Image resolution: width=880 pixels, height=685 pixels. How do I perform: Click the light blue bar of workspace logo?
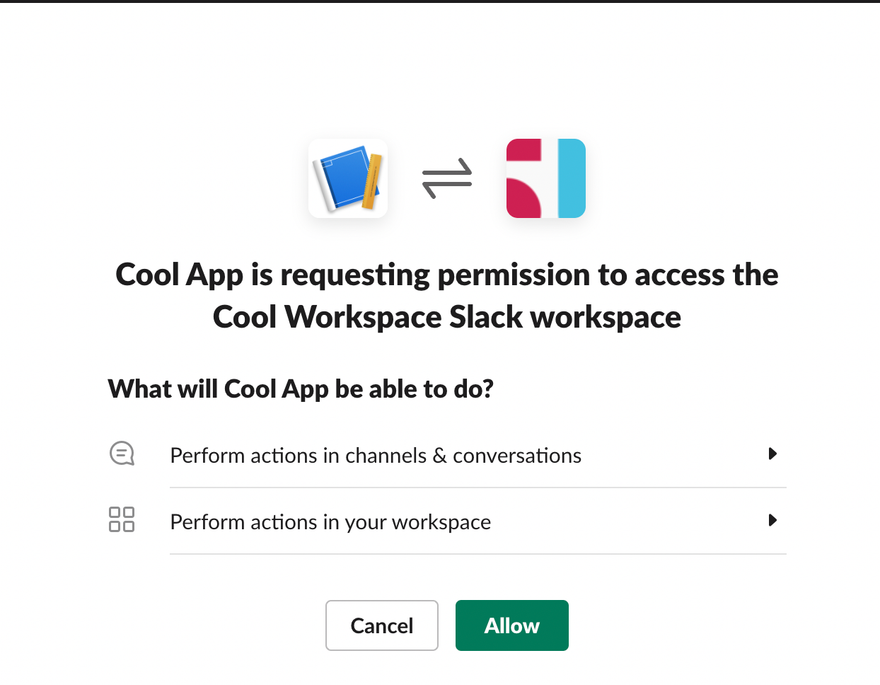570,179
